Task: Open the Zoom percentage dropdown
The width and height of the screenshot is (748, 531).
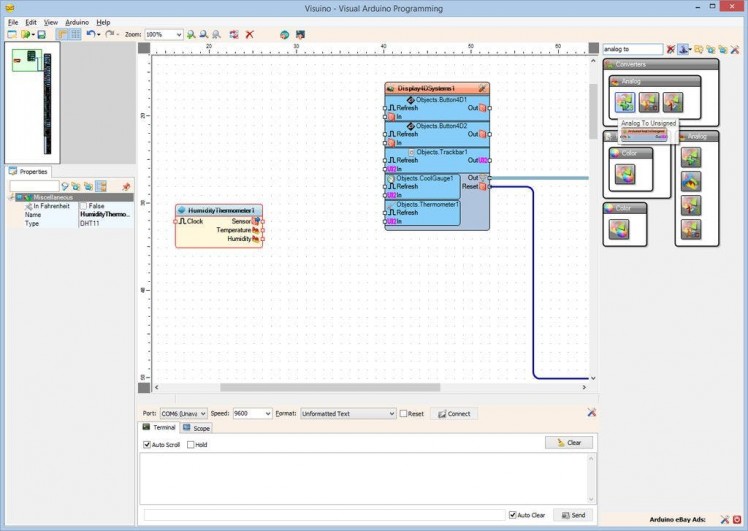Action: click(x=178, y=34)
